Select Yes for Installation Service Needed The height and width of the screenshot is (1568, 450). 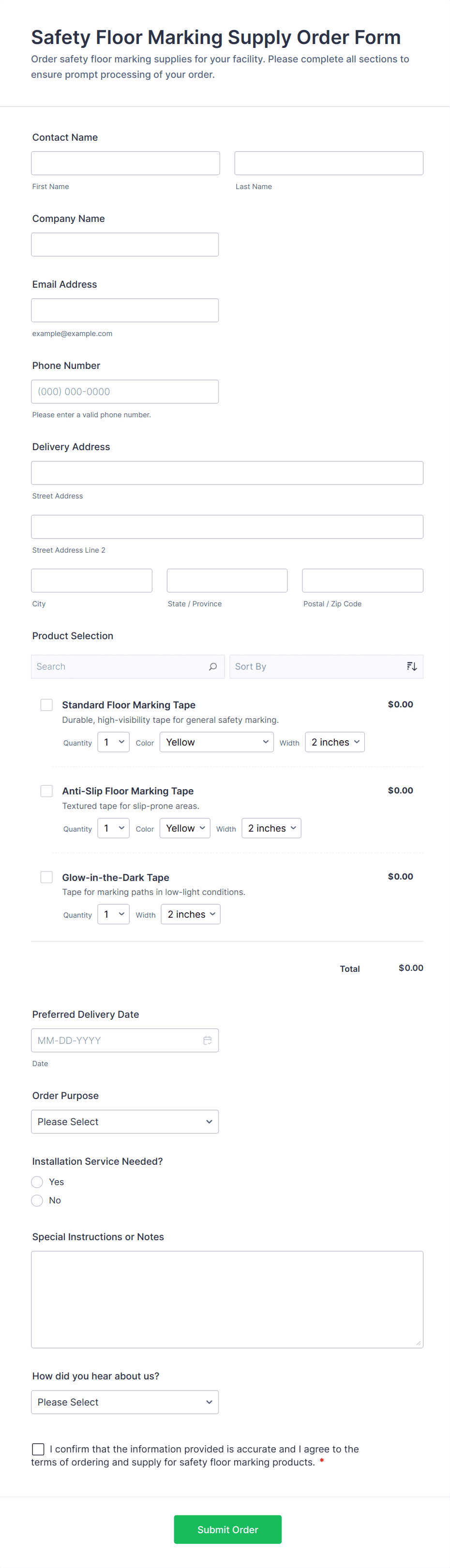(x=37, y=1182)
